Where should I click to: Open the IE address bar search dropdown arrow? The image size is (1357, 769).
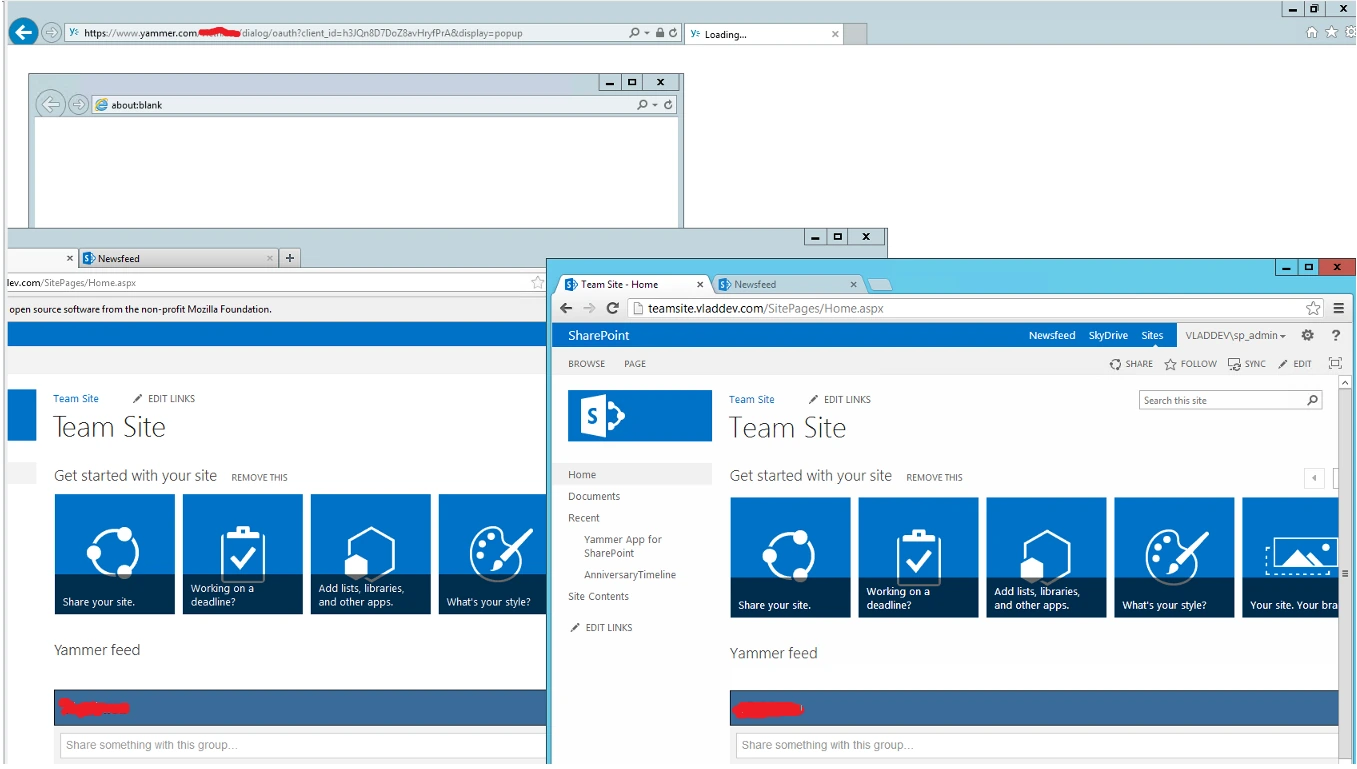pos(648,33)
